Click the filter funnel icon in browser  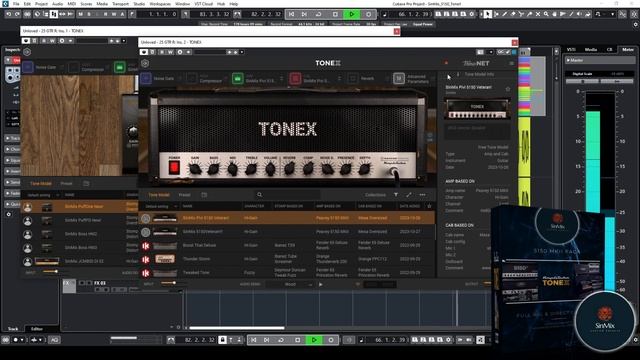(x=396, y=195)
